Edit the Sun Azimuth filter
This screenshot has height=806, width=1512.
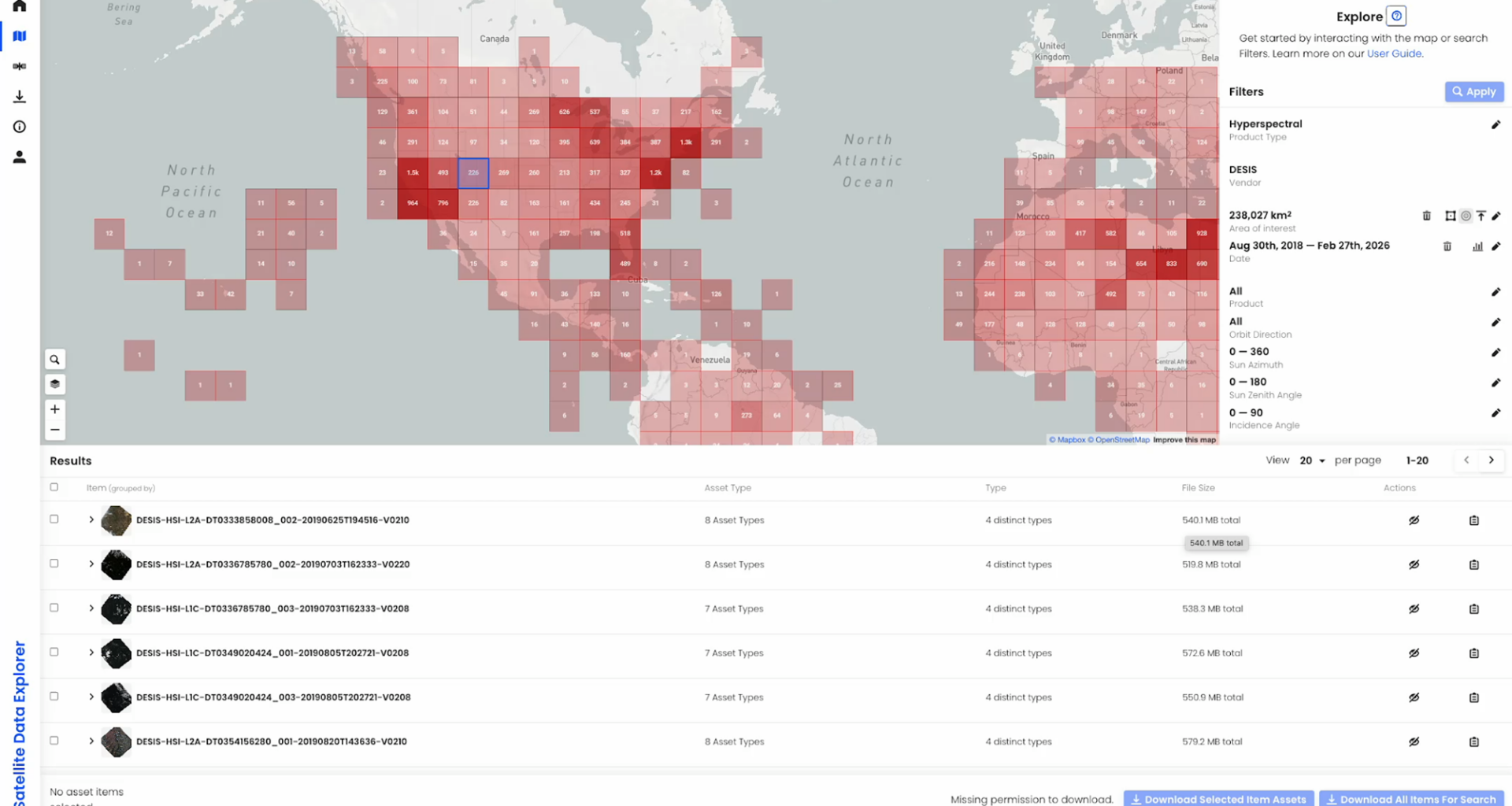(1497, 352)
